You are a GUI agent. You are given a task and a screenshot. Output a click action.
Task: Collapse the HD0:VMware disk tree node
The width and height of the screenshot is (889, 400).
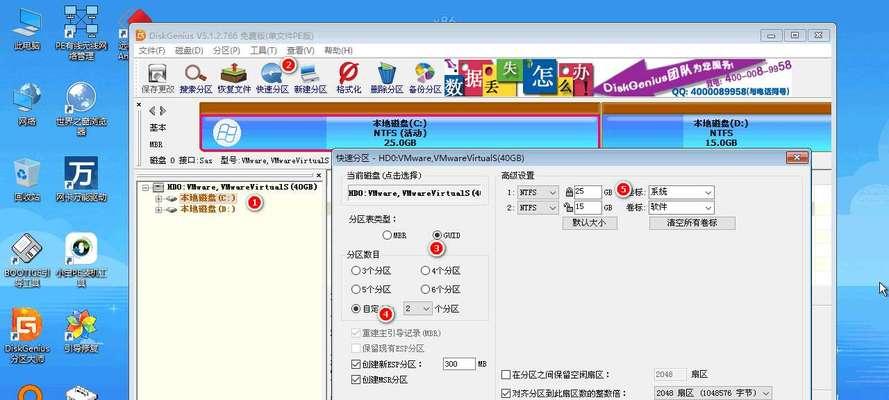(x=145, y=187)
